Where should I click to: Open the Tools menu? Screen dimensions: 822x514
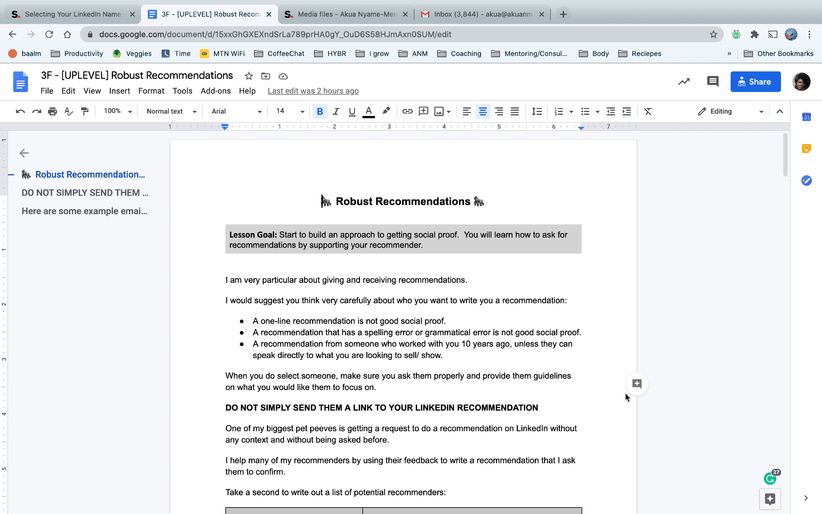click(182, 91)
